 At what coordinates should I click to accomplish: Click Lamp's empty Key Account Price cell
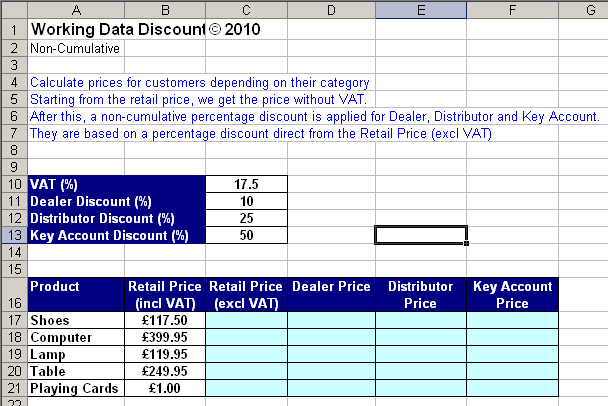pyautogui.click(x=513, y=354)
